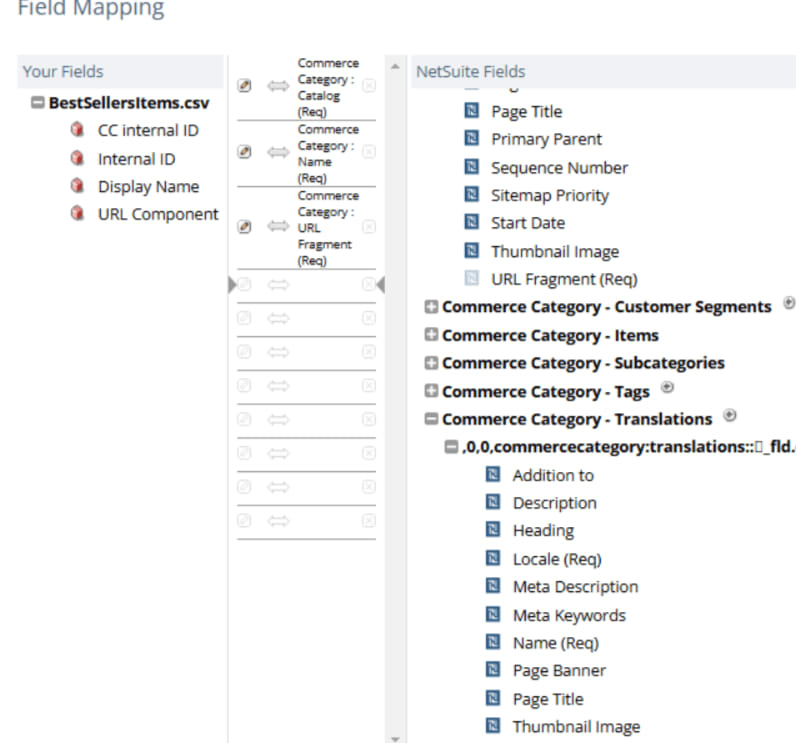Click the field icon beside Meta Description

coord(493,586)
